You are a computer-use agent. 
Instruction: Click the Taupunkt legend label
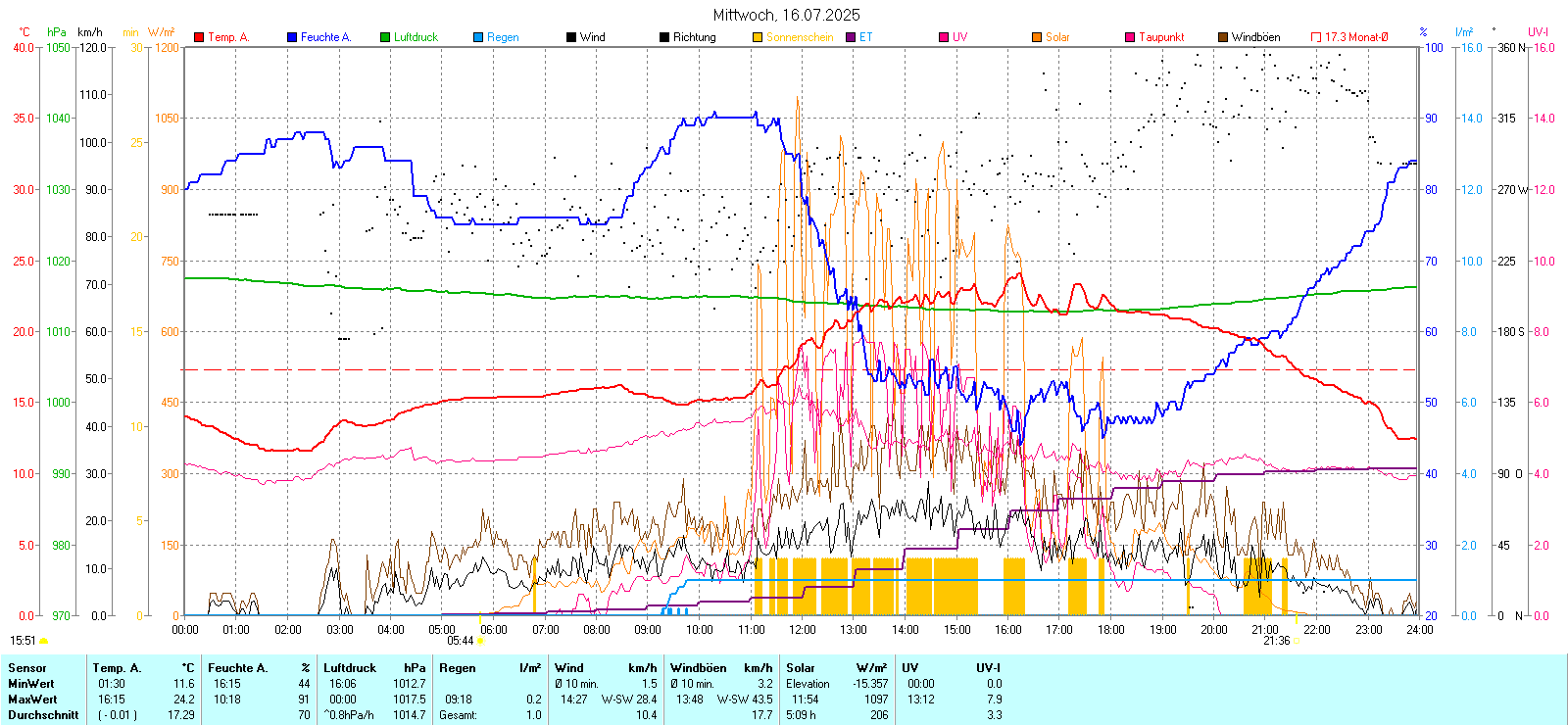(1161, 37)
